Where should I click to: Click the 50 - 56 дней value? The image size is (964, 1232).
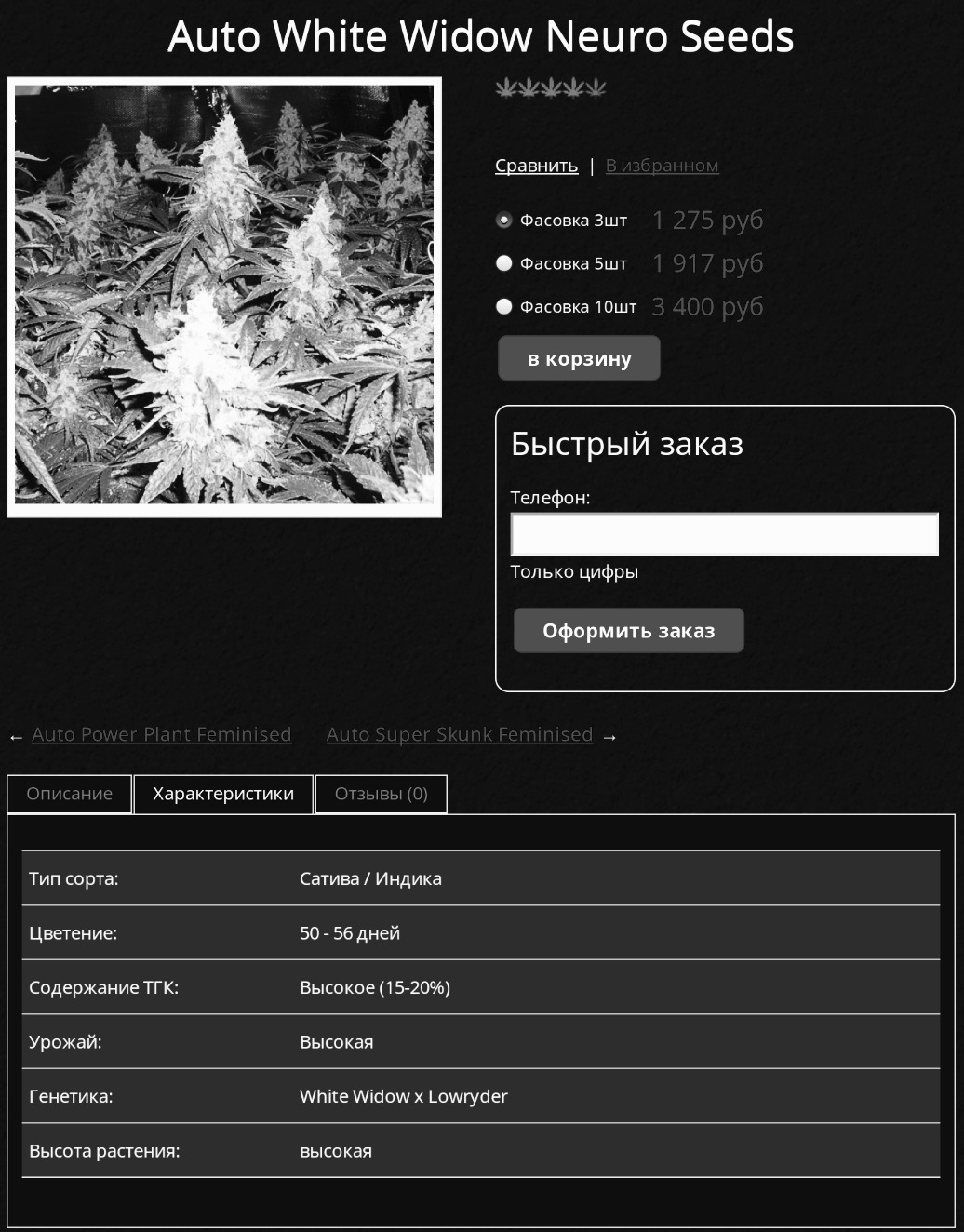[350, 933]
